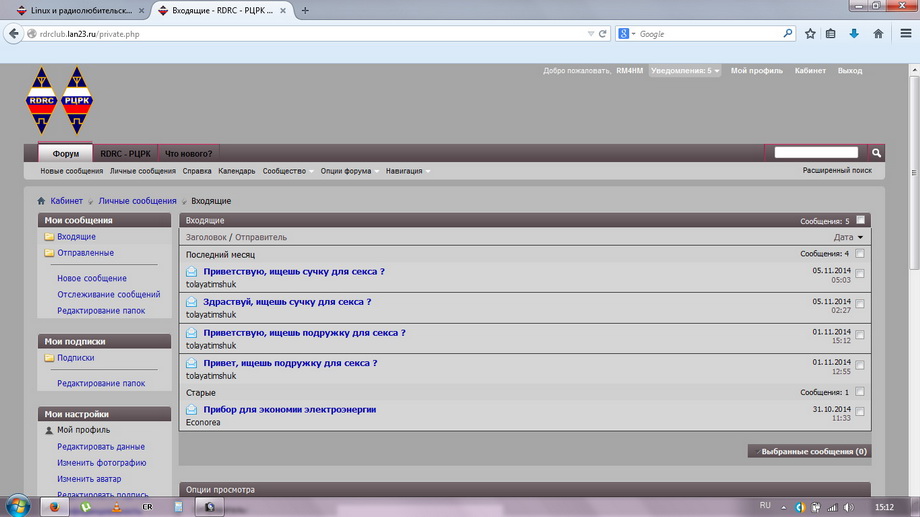Switch to the Что нового? tab
This screenshot has height=517, width=920.
point(188,153)
